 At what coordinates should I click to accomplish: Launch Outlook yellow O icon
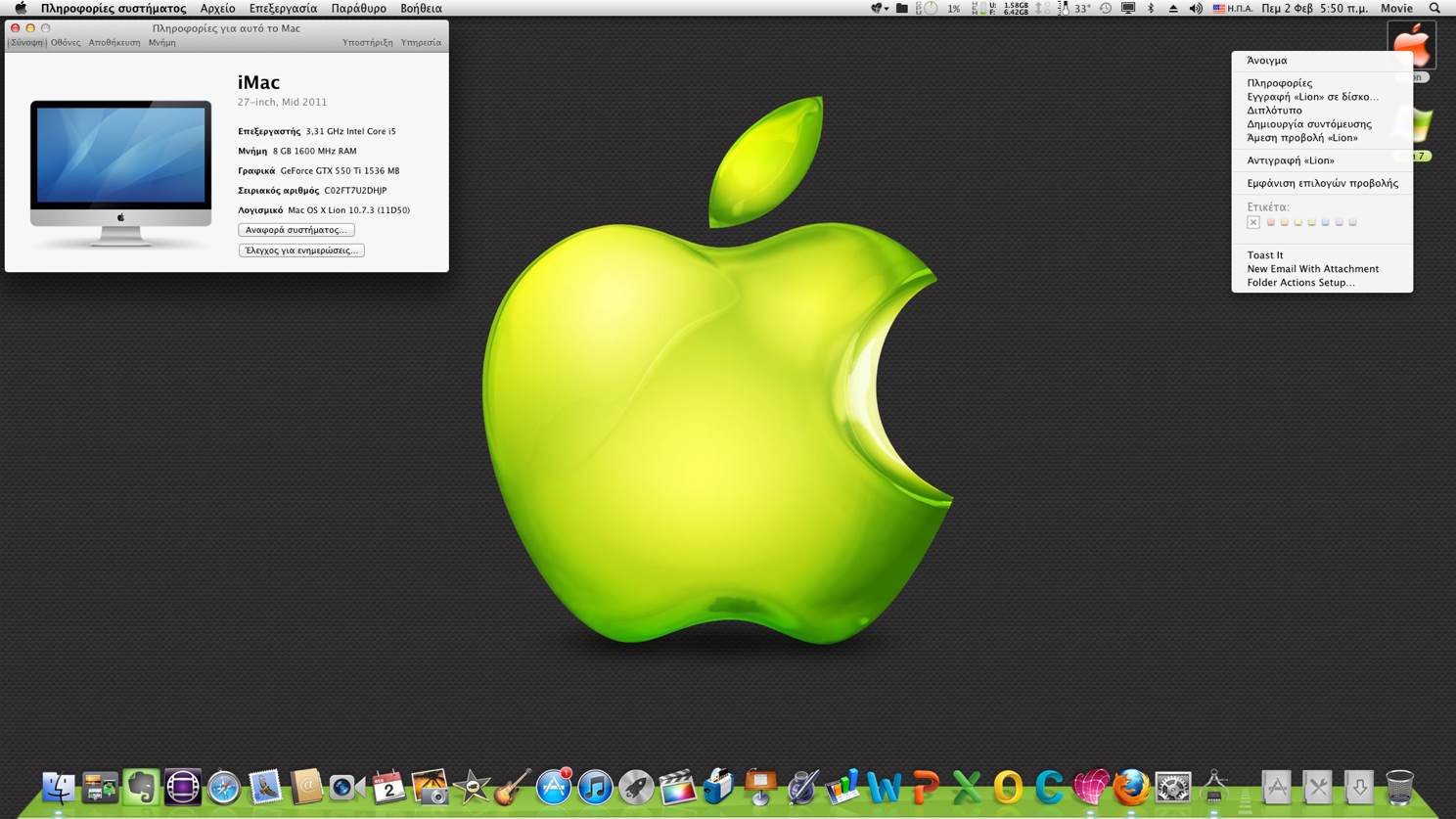(1008, 788)
